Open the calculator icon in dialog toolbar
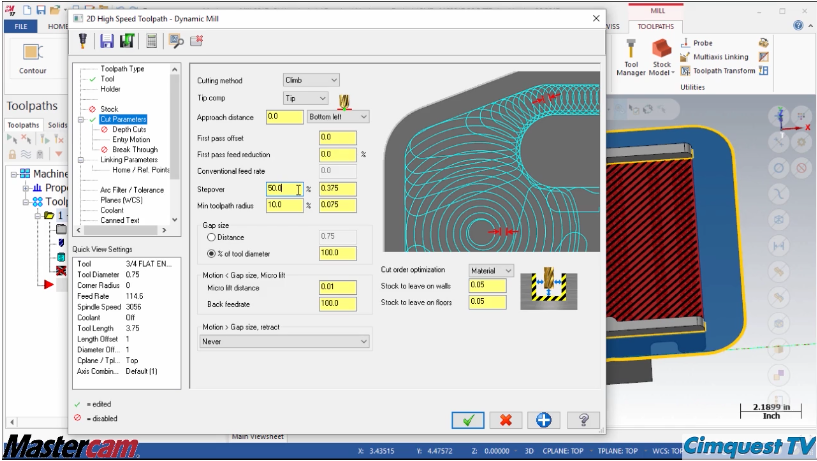Screen dimensions: 817x461 pyautogui.click(x=152, y=41)
